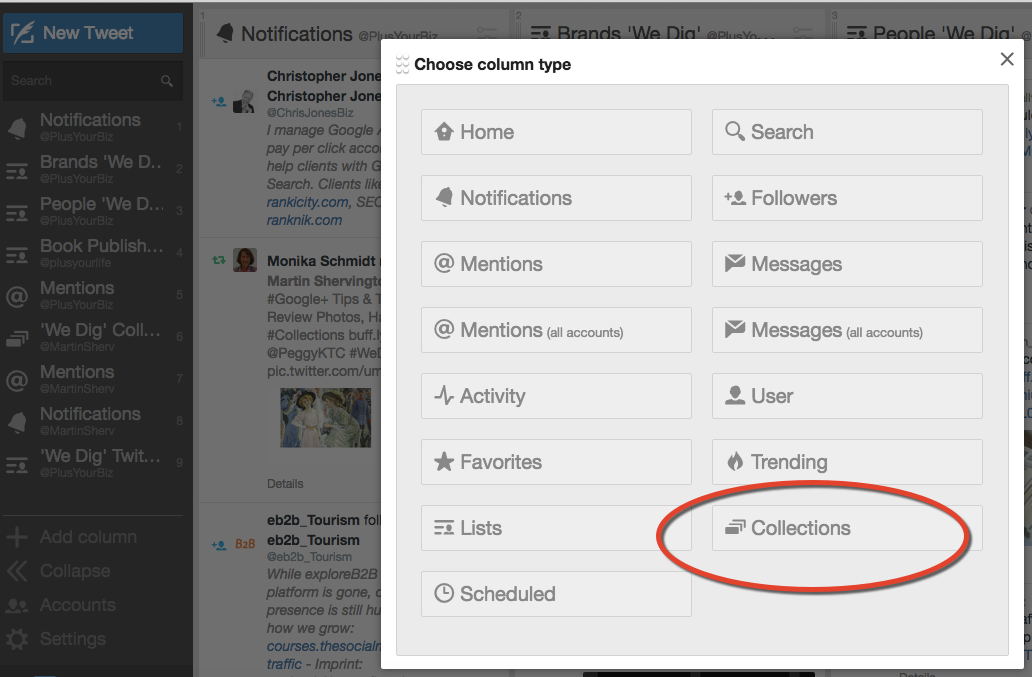
Task: Choose the Followers column type
Action: click(x=847, y=198)
